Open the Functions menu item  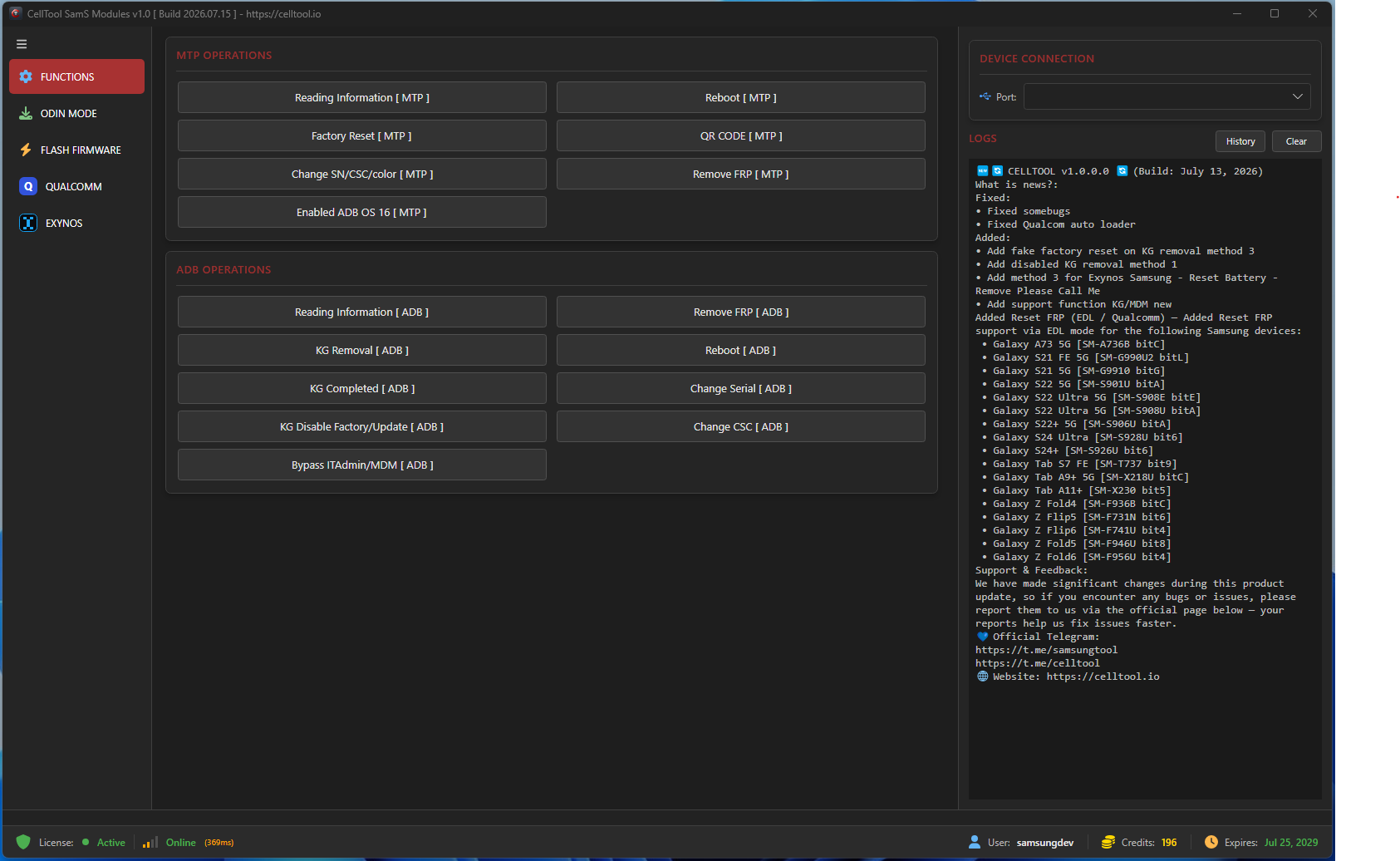tap(76, 76)
